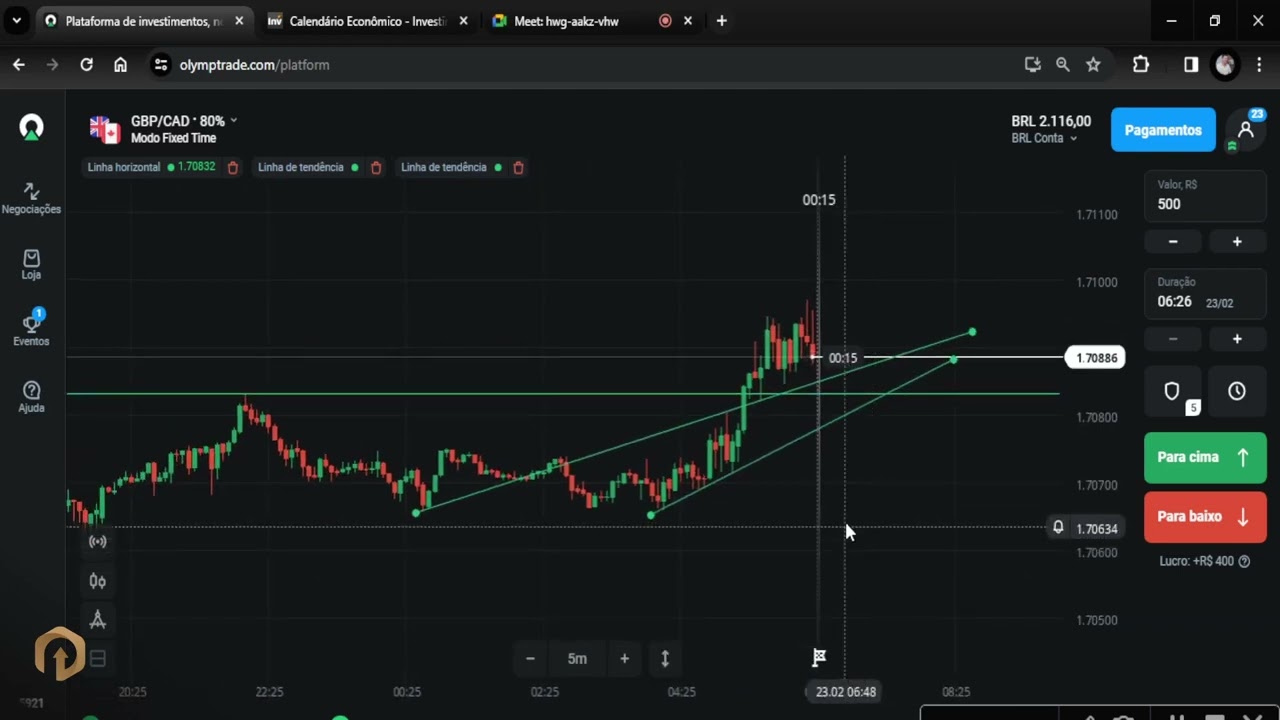Increase Valor amount with plus
Image resolution: width=1280 pixels, height=720 pixels.
tap(1237, 242)
